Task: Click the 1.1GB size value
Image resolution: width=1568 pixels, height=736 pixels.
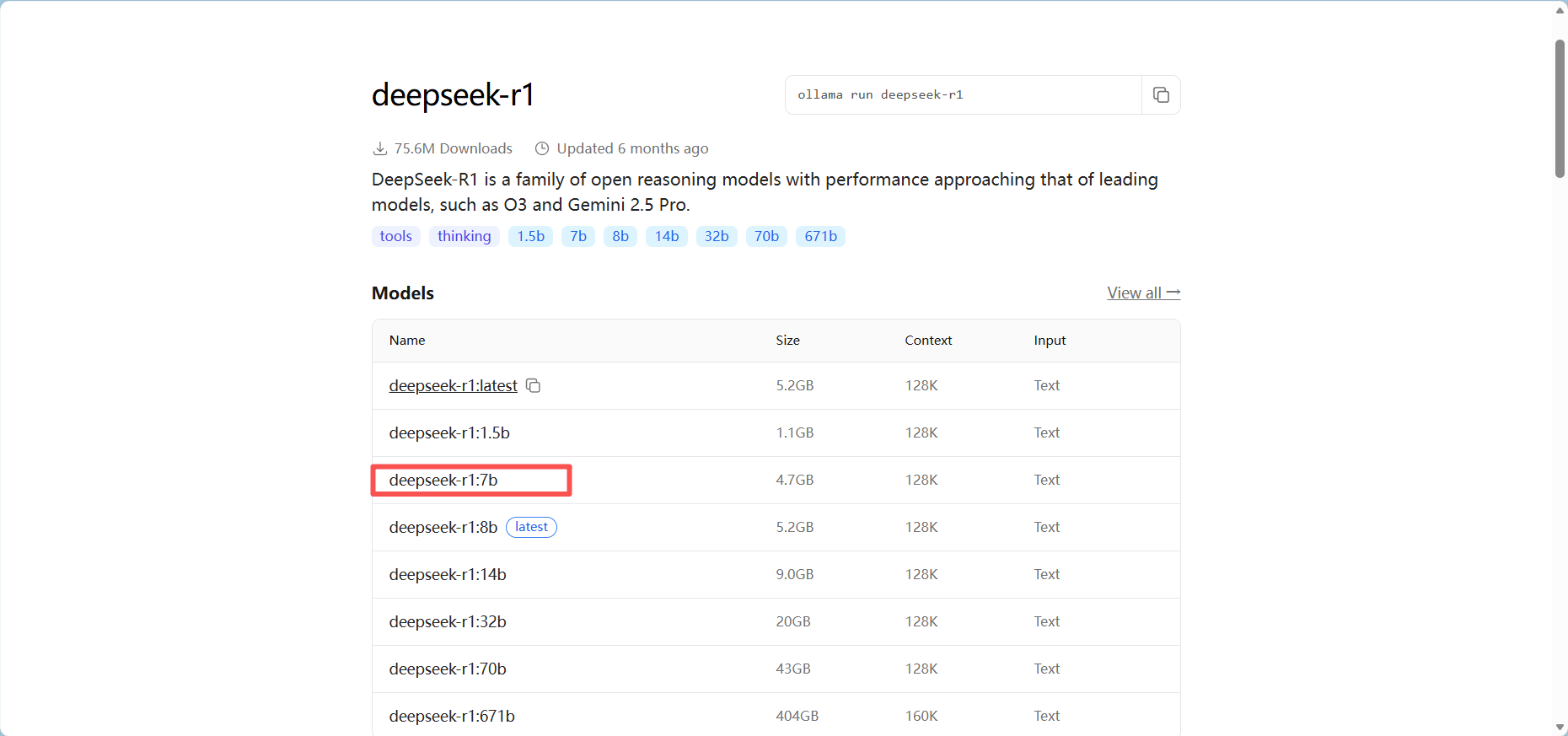Action: pyautogui.click(x=795, y=432)
